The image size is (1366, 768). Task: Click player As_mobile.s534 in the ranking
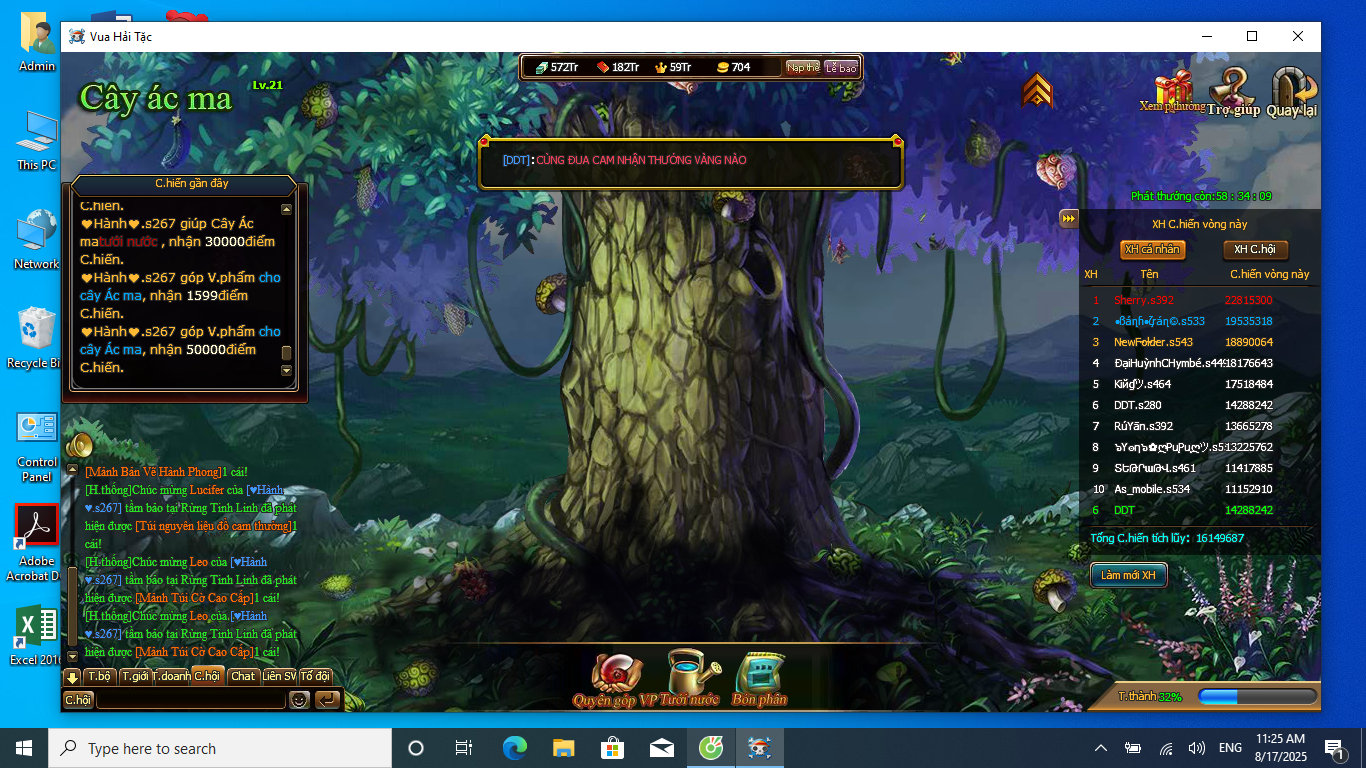[1152, 489]
